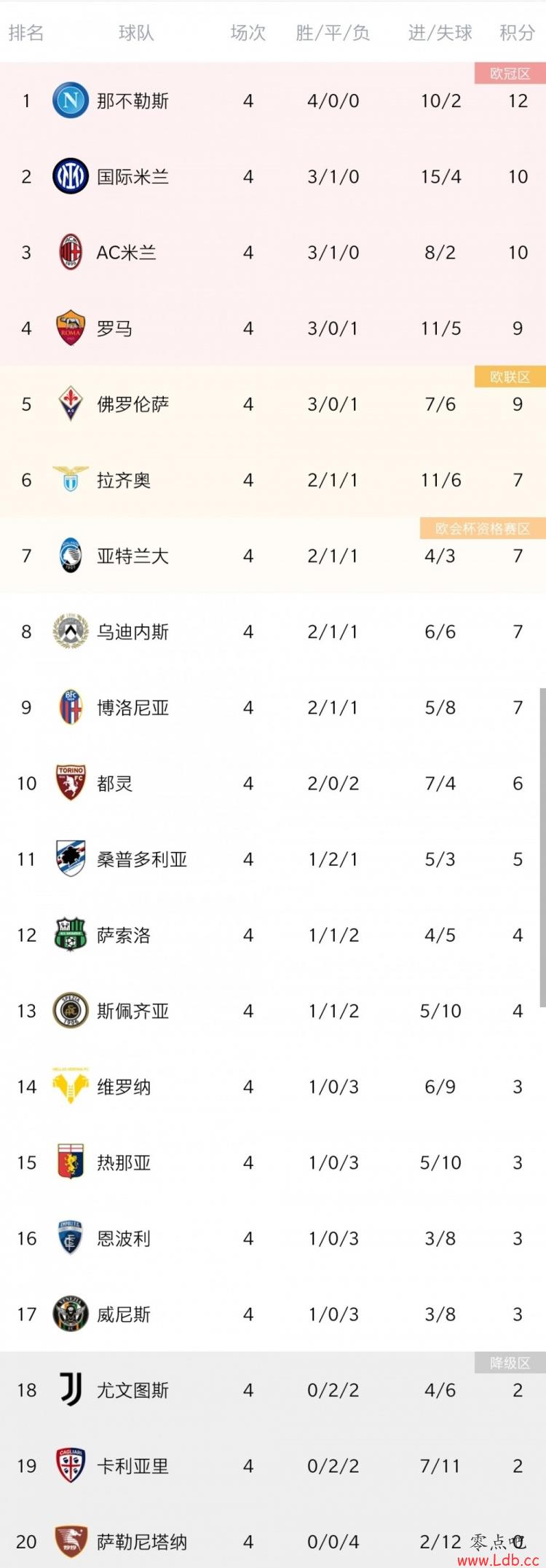
Task: Select the Inter Milan logo
Action: pyautogui.click(x=71, y=176)
